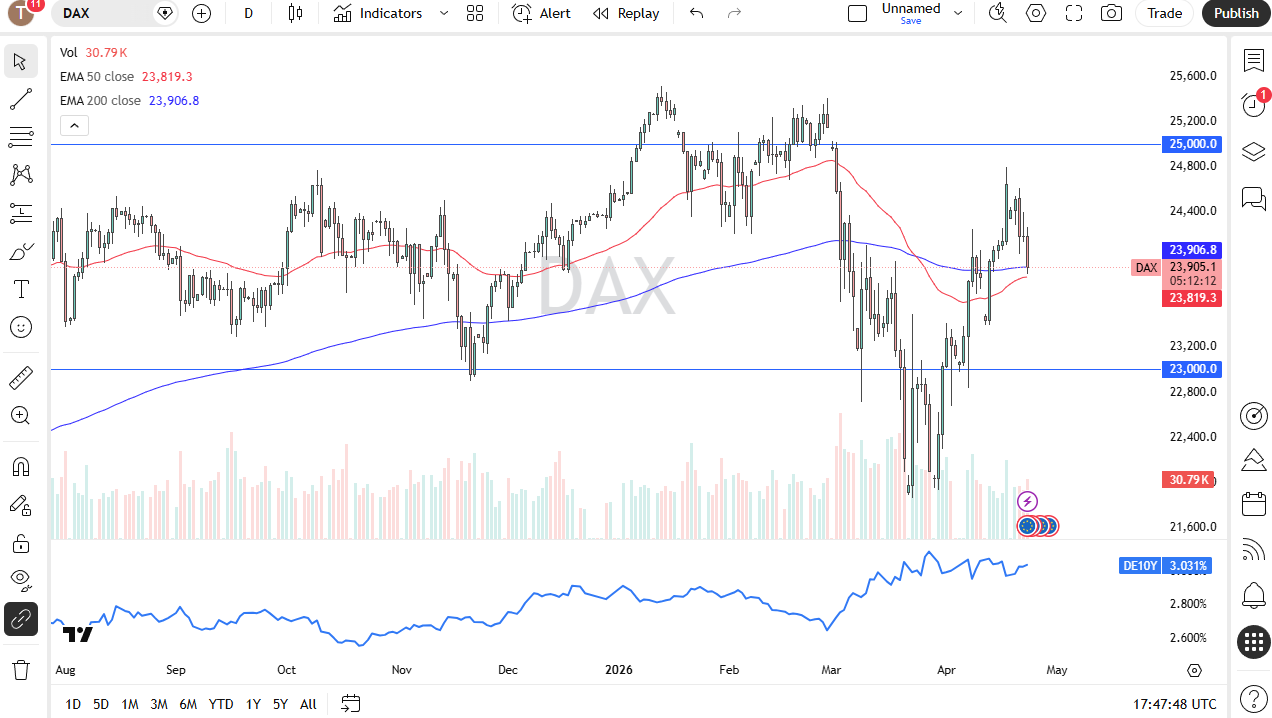The width and height of the screenshot is (1272, 718).
Task: Hide all drawing objects
Action: pos(20,580)
